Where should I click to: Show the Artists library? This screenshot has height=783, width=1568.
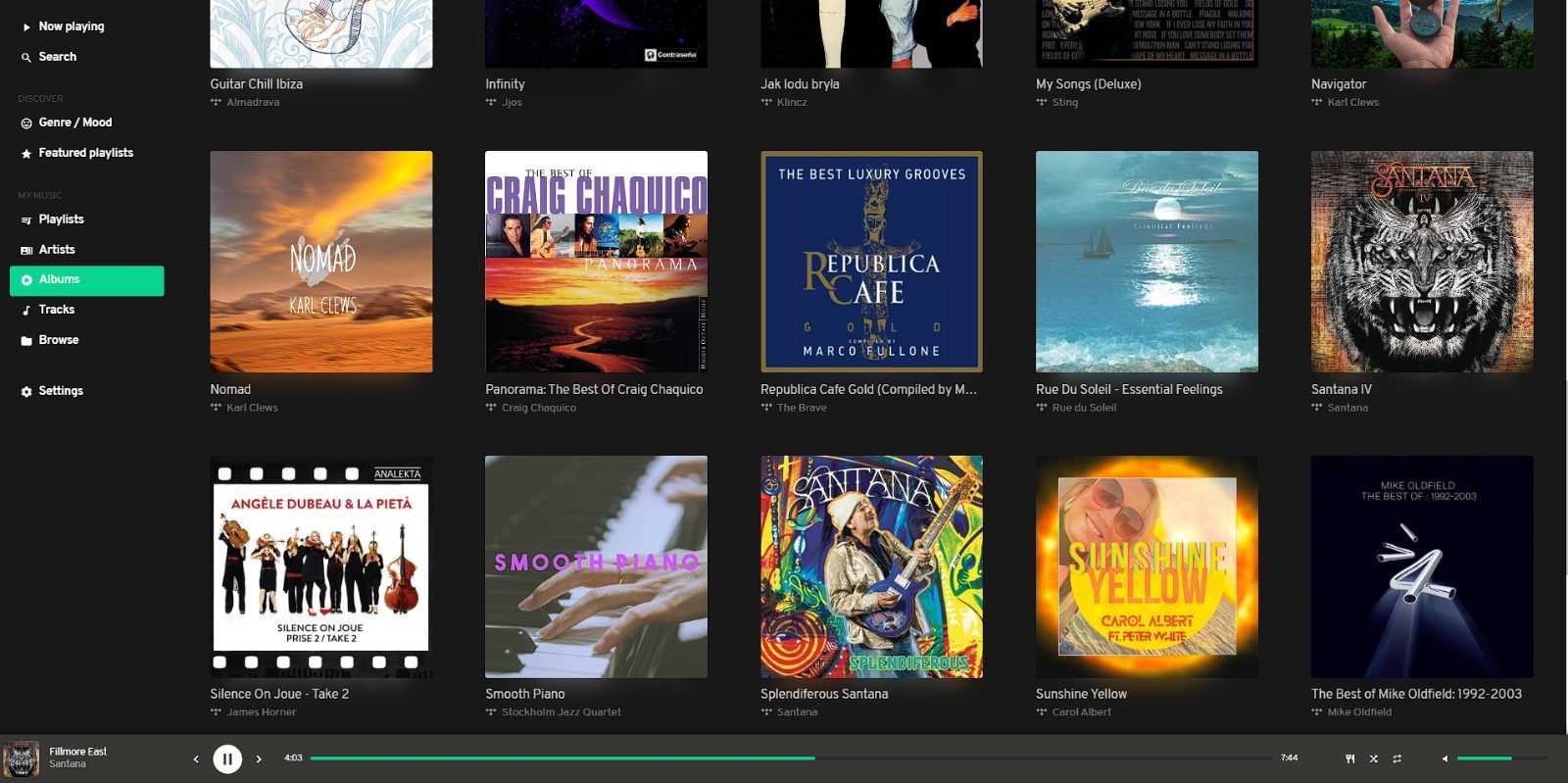[x=57, y=250]
